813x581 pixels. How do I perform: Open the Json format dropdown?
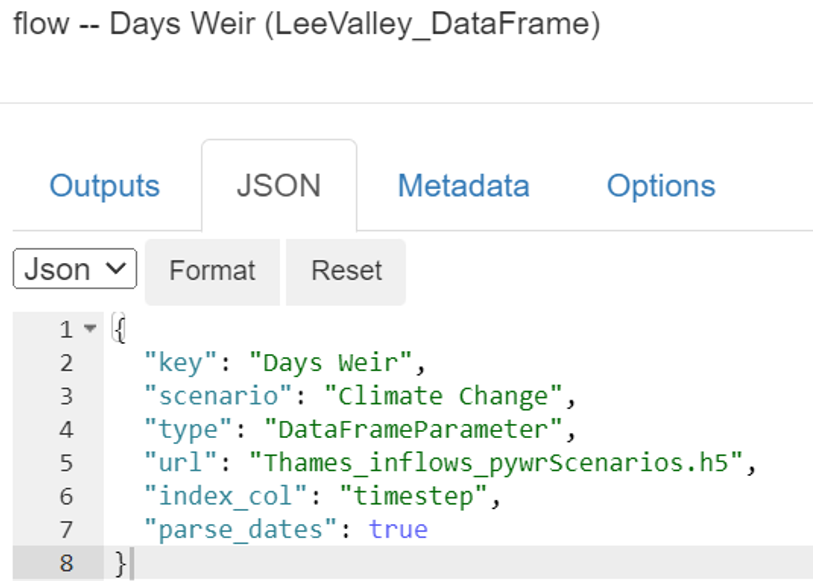tap(74, 270)
